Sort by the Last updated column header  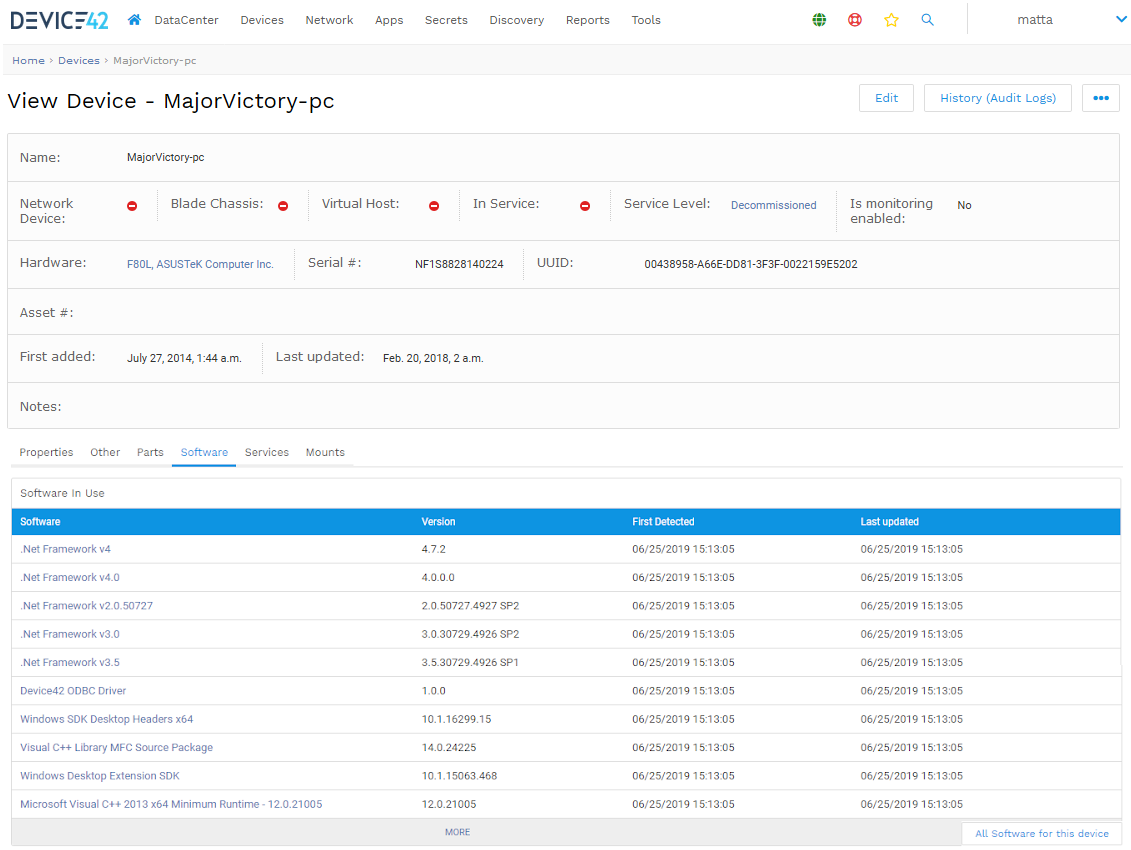(x=889, y=522)
